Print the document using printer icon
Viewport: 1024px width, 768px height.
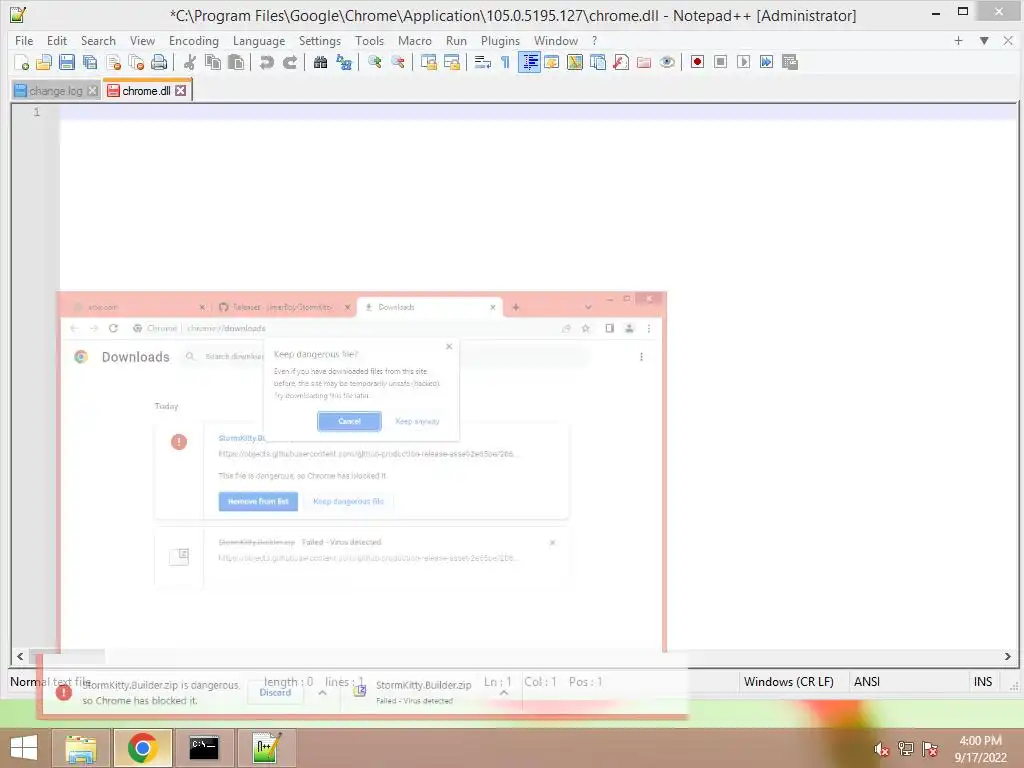(x=159, y=62)
